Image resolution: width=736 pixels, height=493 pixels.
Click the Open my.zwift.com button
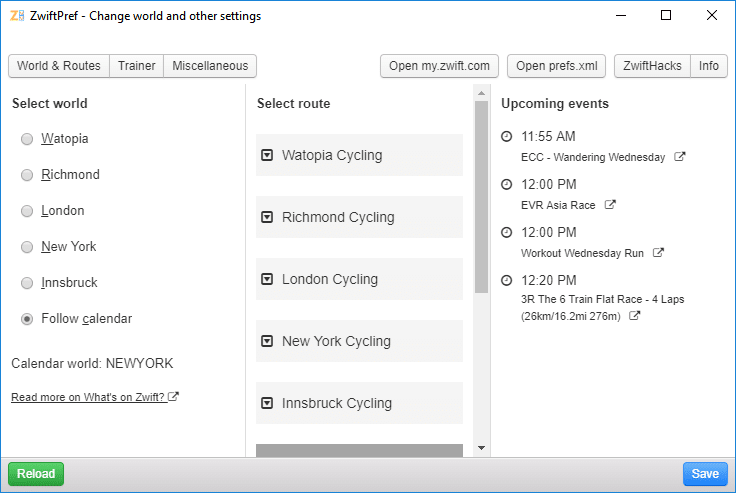(439, 66)
